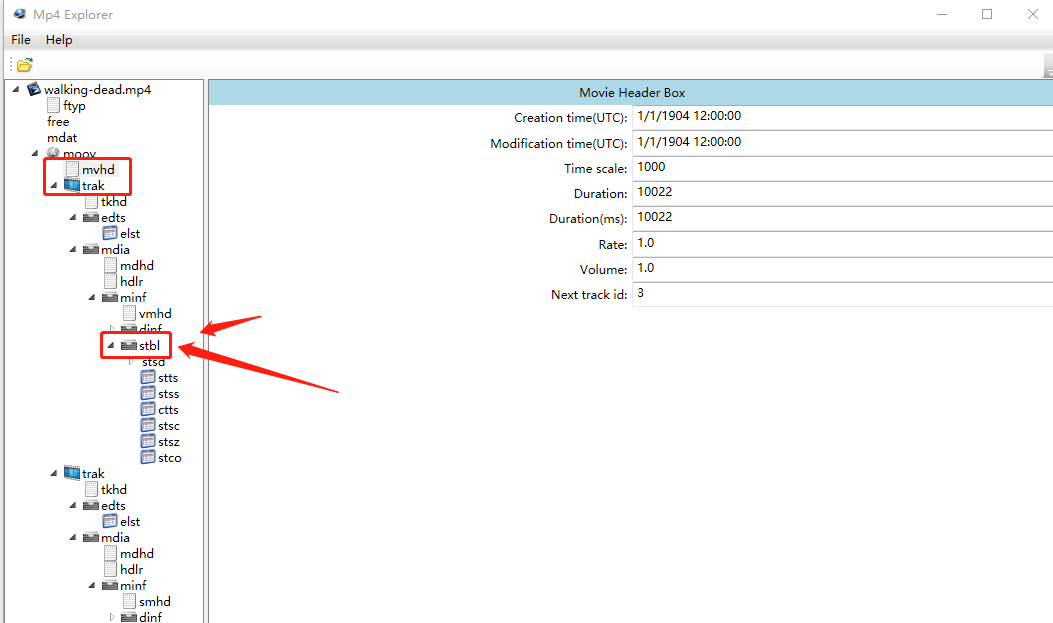Select the stsz tree entry

168,442
